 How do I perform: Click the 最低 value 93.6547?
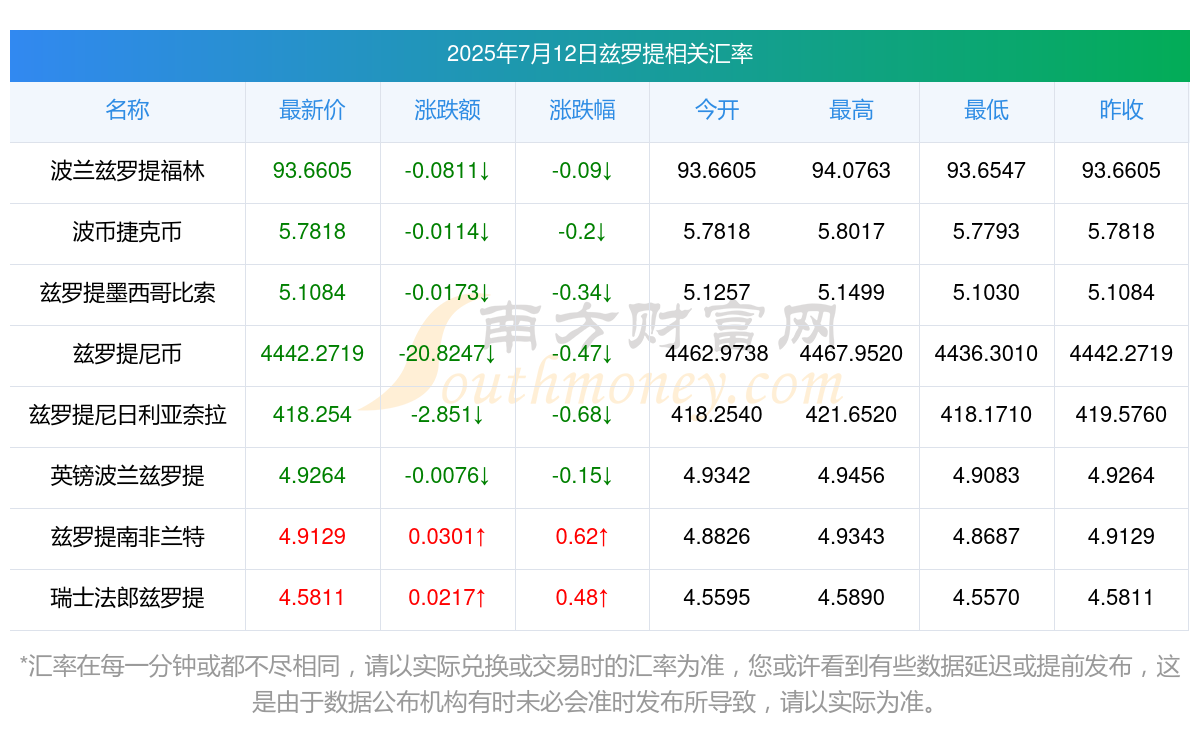pos(986,171)
